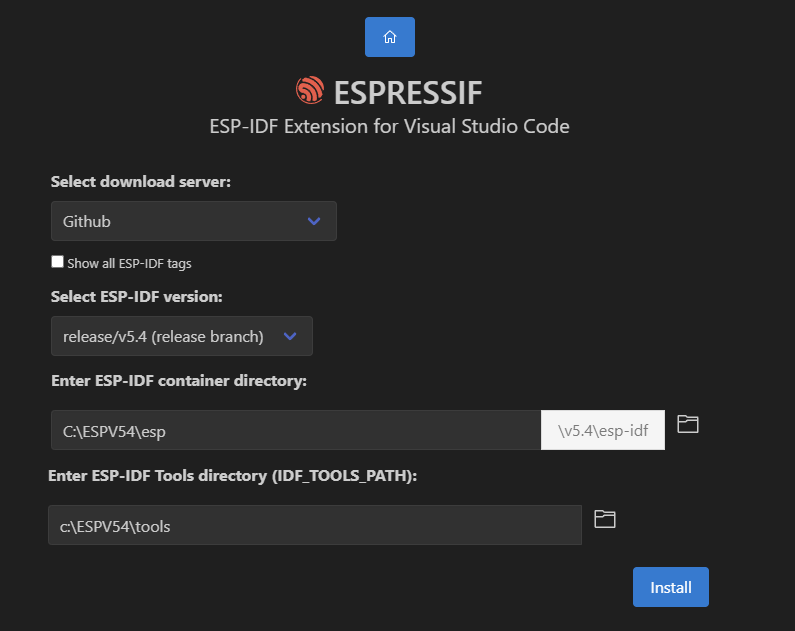Screen dimensions: 795x631
Task: Focus the c:\ESPV54\tools directory field
Action: coord(315,525)
